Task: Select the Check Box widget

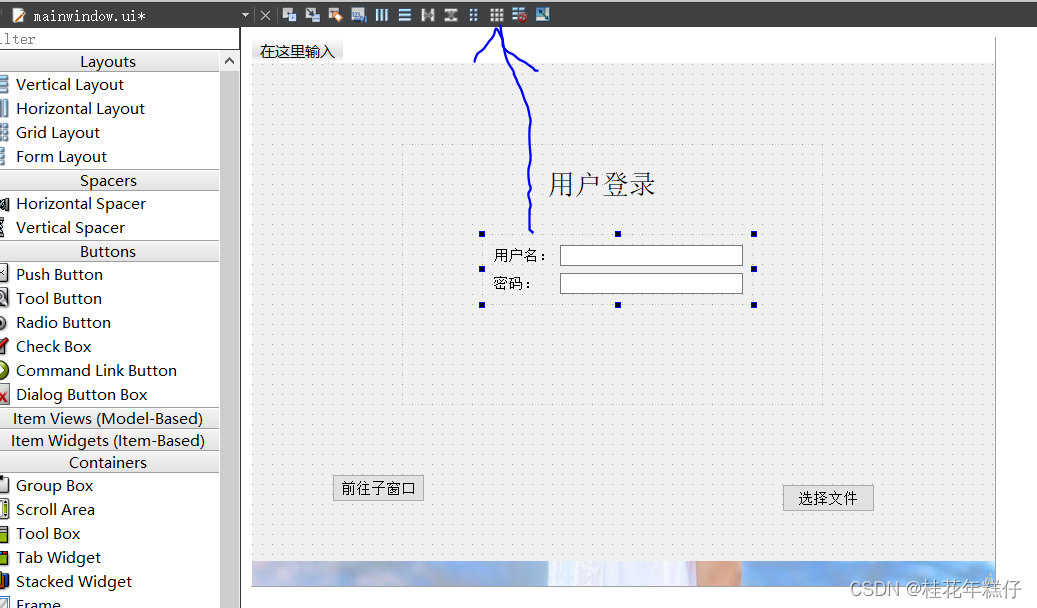Action: click(53, 346)
